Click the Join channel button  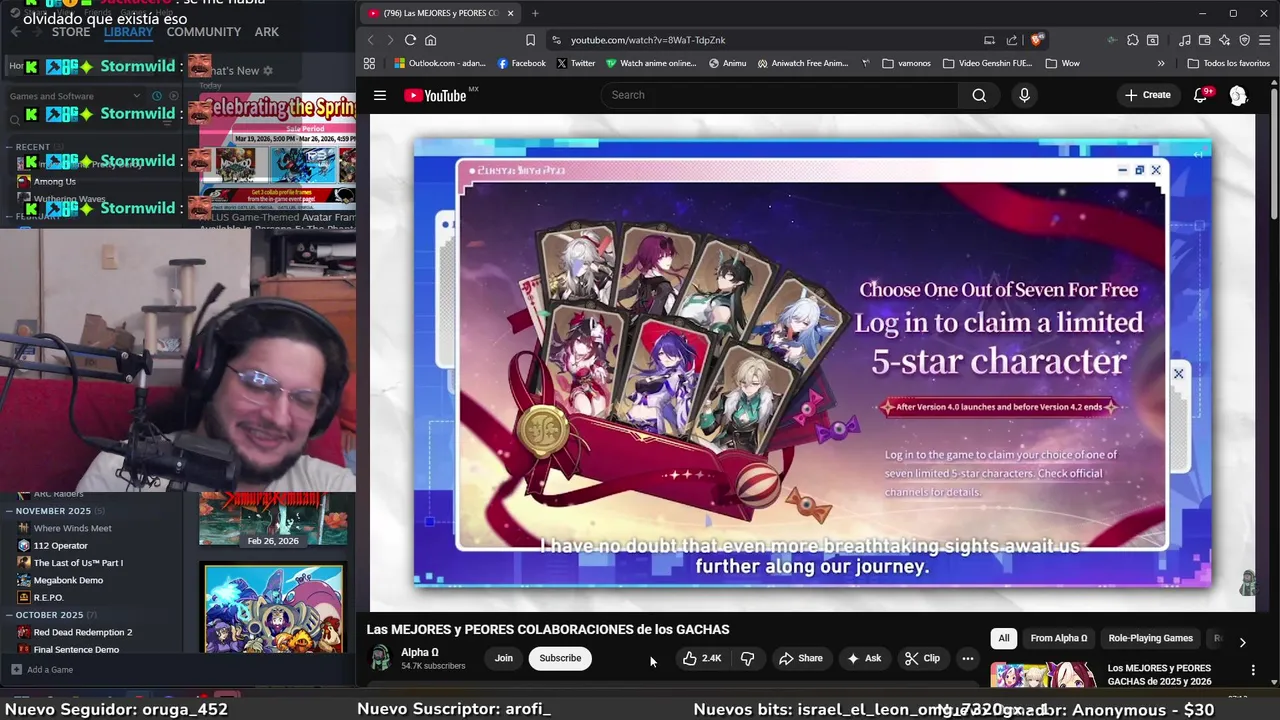click(503, 658)
